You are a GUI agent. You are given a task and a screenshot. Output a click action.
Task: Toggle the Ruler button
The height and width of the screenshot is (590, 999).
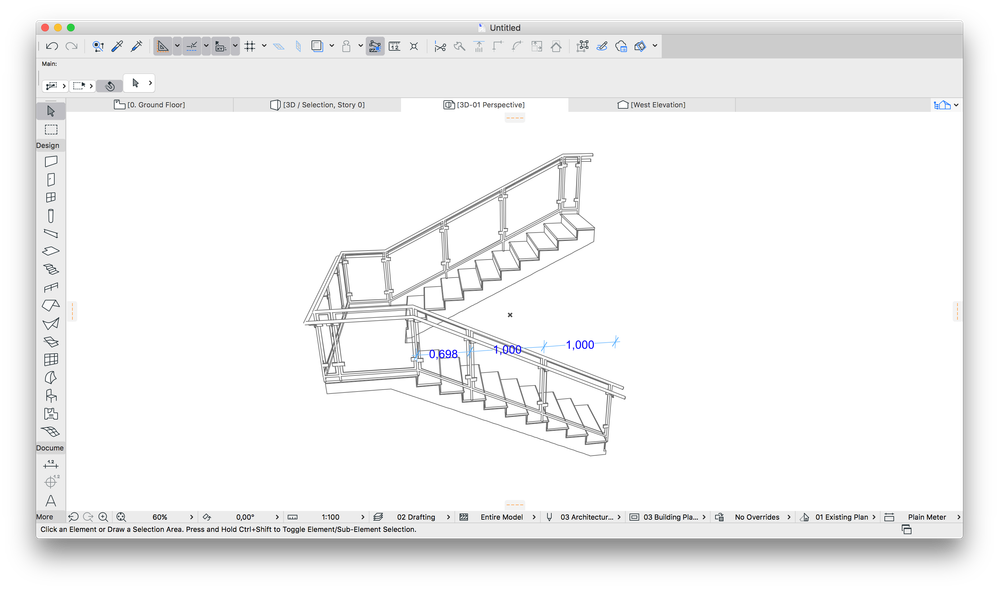[x=220, y=46]
